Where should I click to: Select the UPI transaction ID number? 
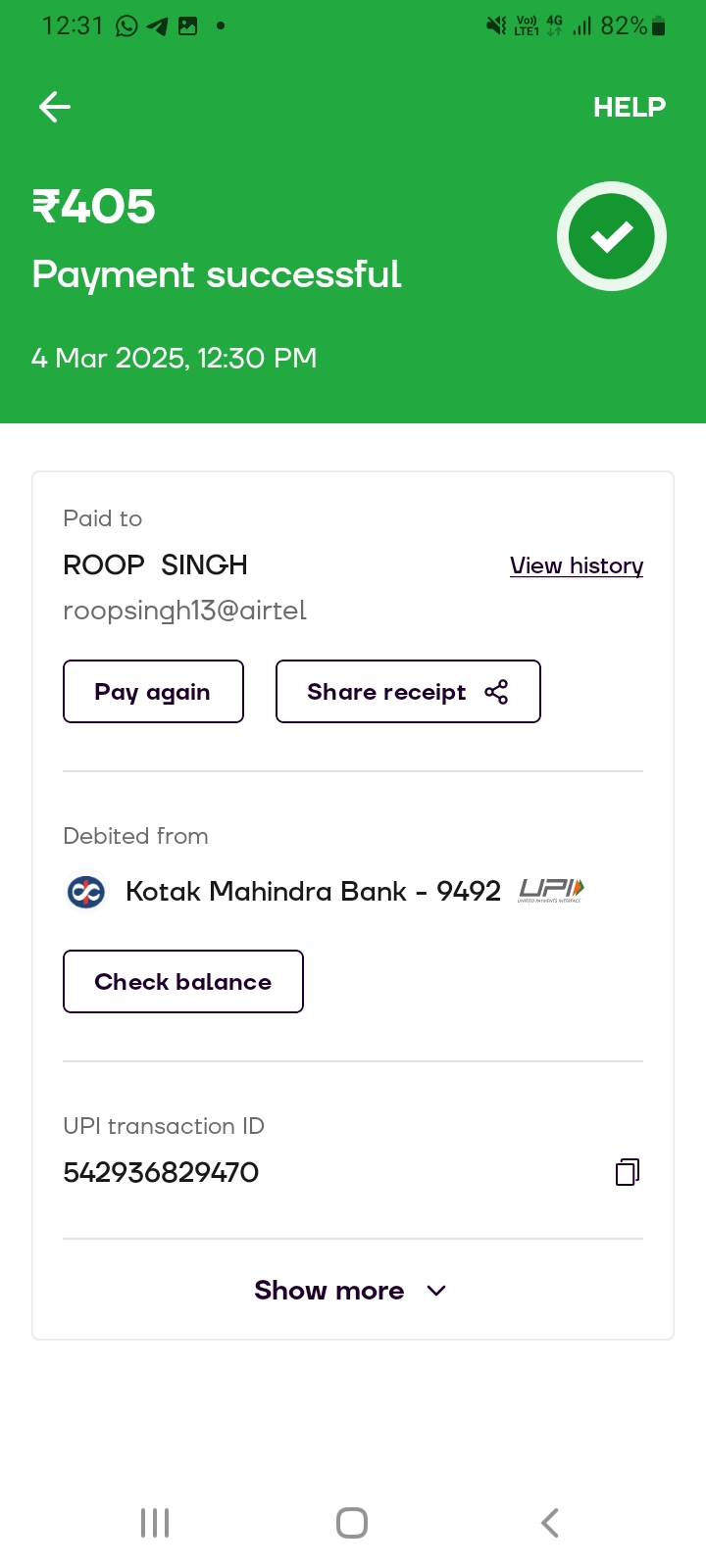click(x=161, y=1172)
